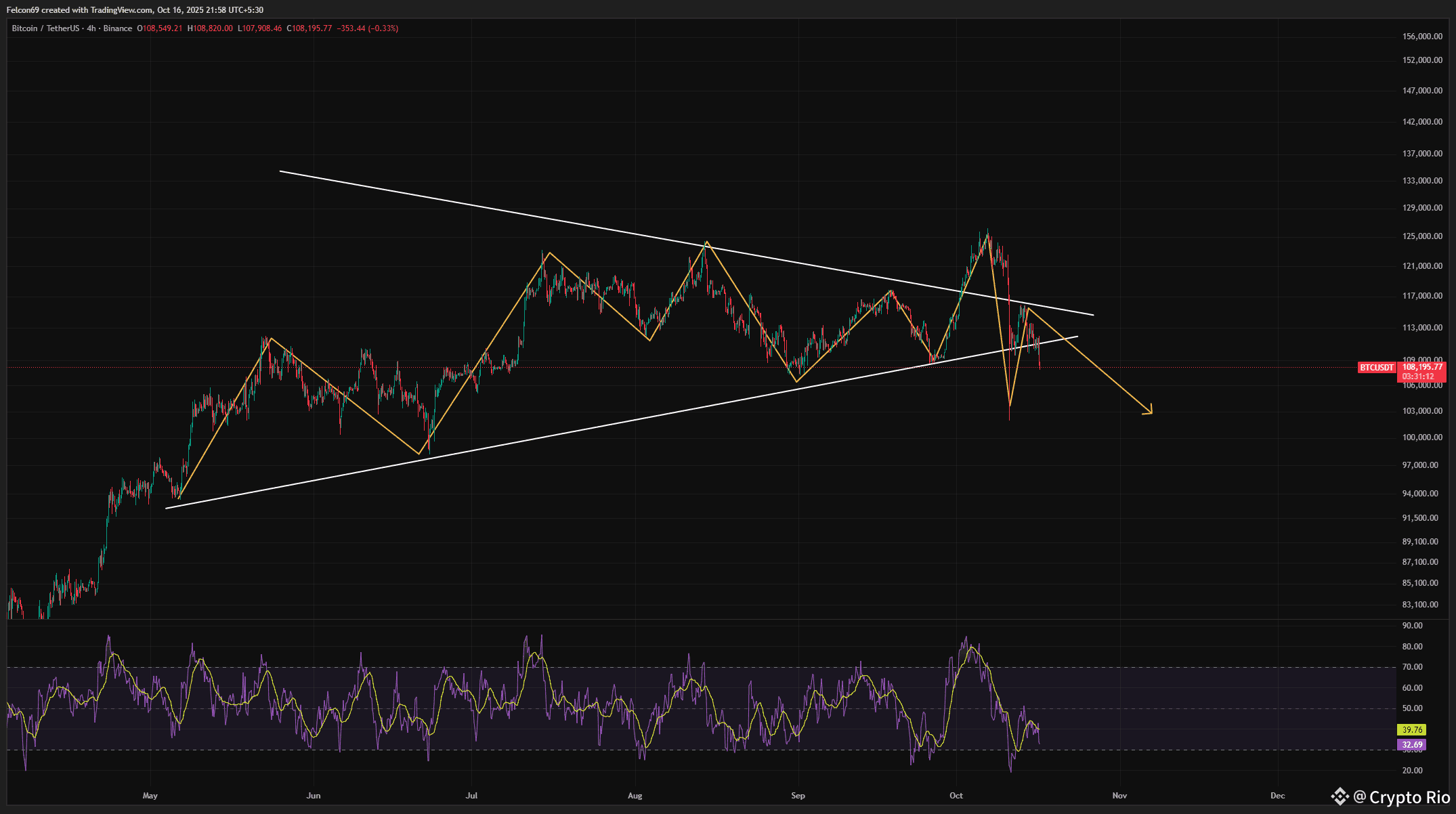
Task: Click the Binance exchange name in the chart header
Action: click(118, 28)
